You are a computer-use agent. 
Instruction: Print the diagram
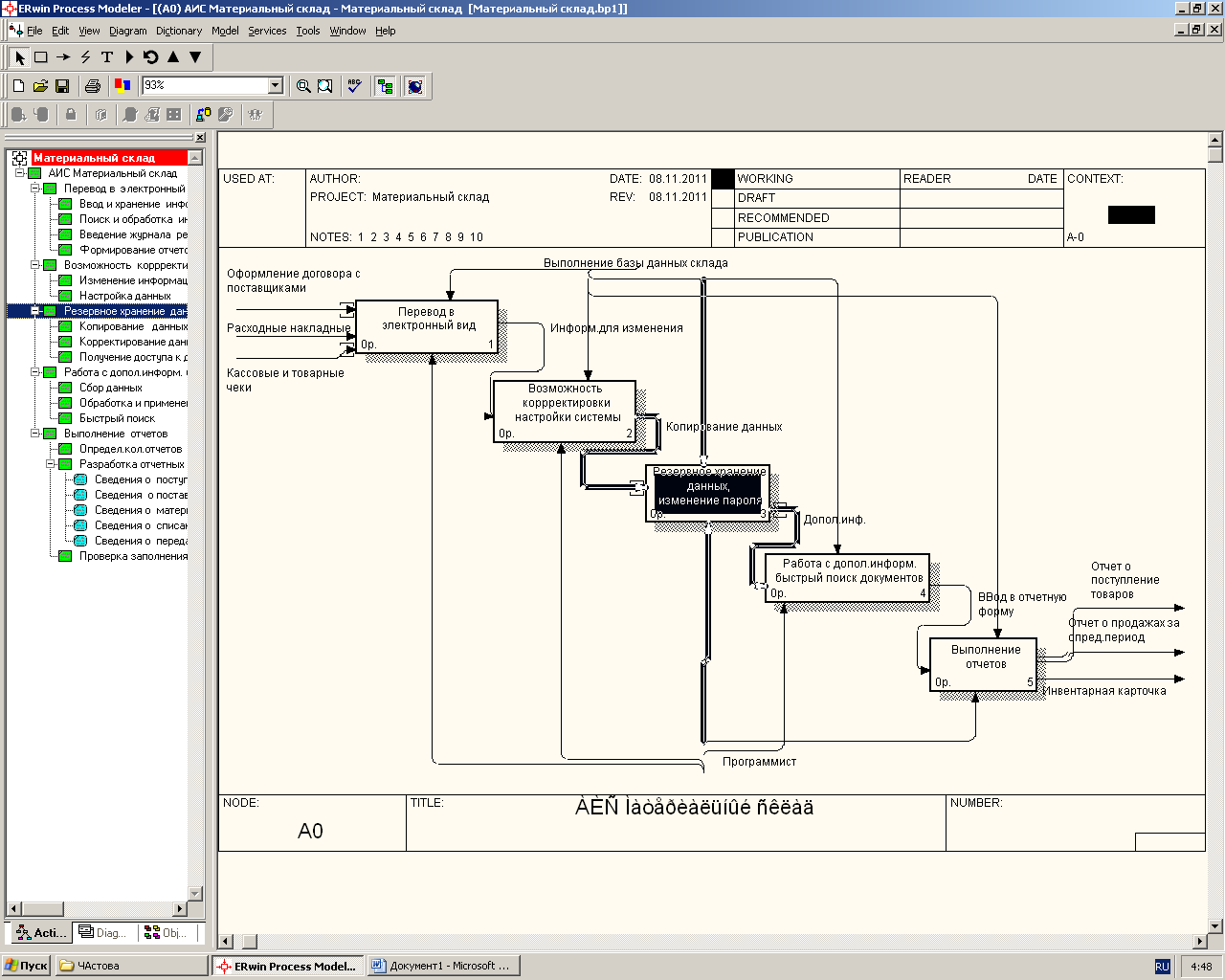coord(93,86)
